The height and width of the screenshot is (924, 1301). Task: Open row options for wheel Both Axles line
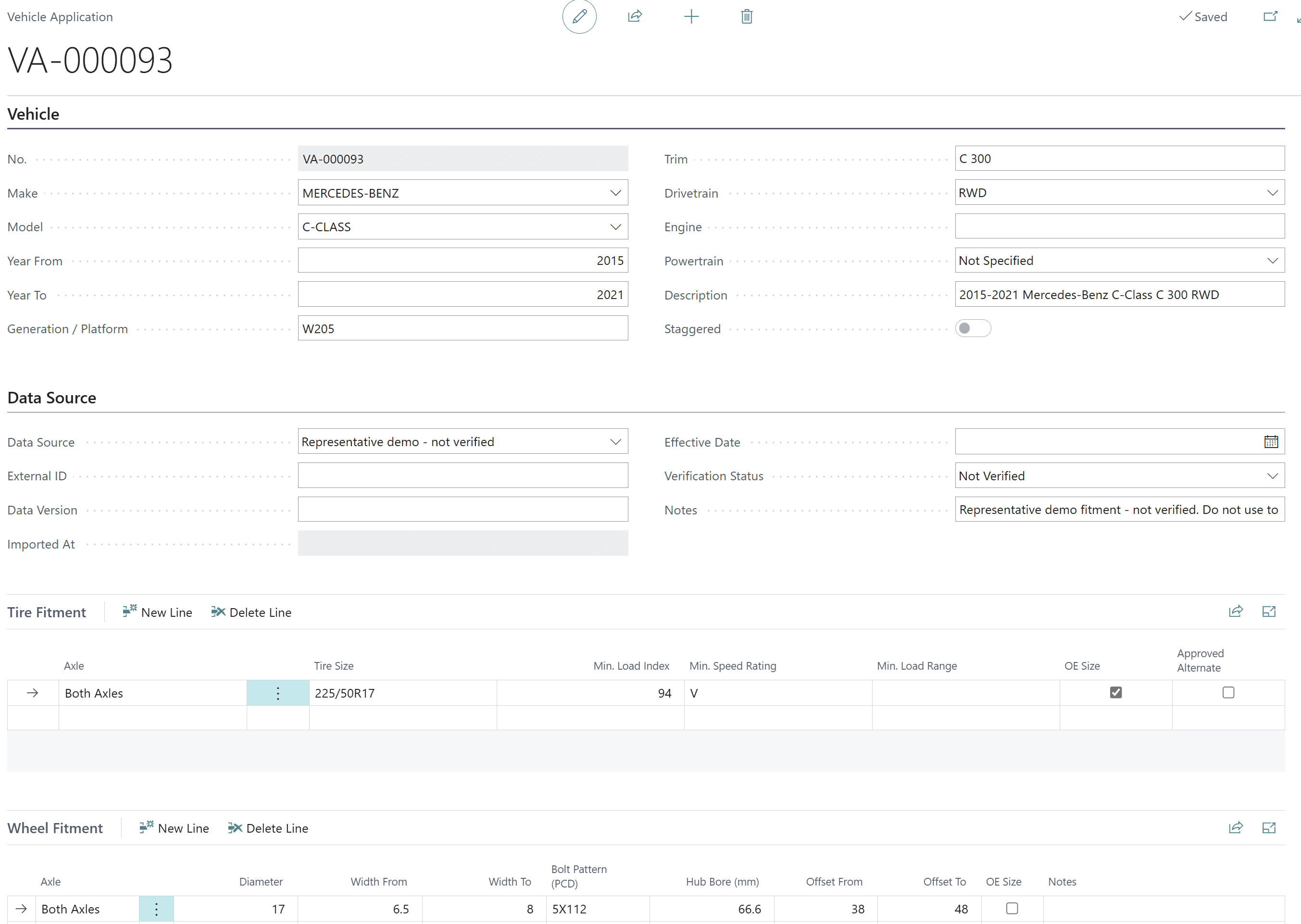pyautogui.click(x=156, y=909)
